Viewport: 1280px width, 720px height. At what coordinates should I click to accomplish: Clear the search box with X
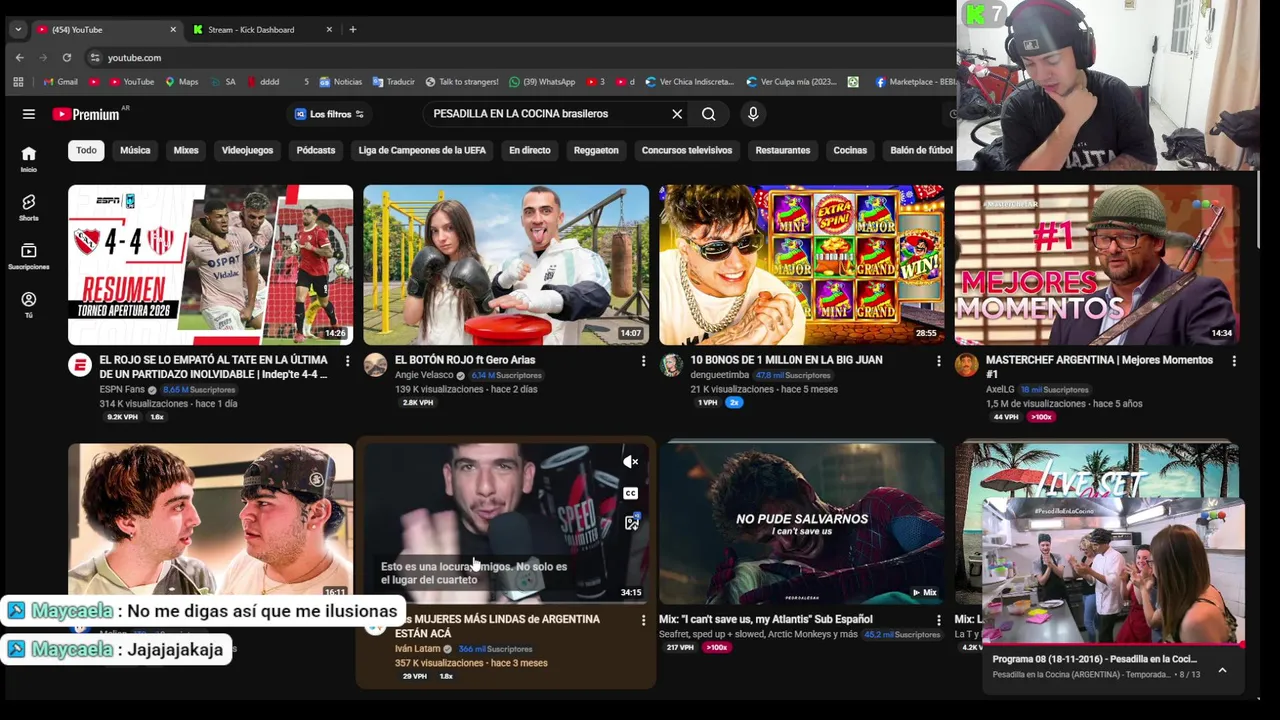pyautogui.click(x=677, y=114)
